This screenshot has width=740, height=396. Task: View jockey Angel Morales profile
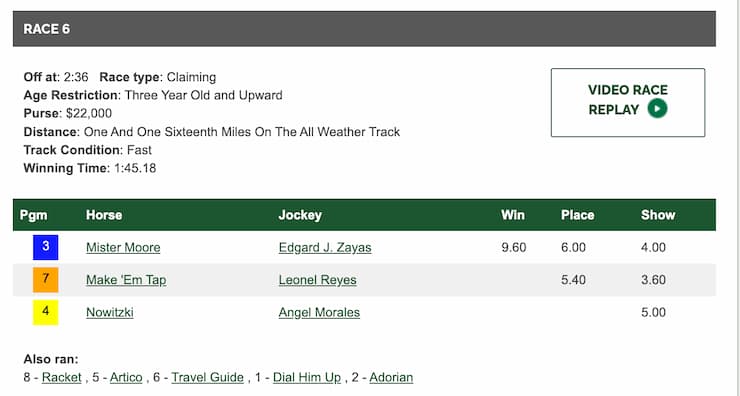click(x=319, y=312)
